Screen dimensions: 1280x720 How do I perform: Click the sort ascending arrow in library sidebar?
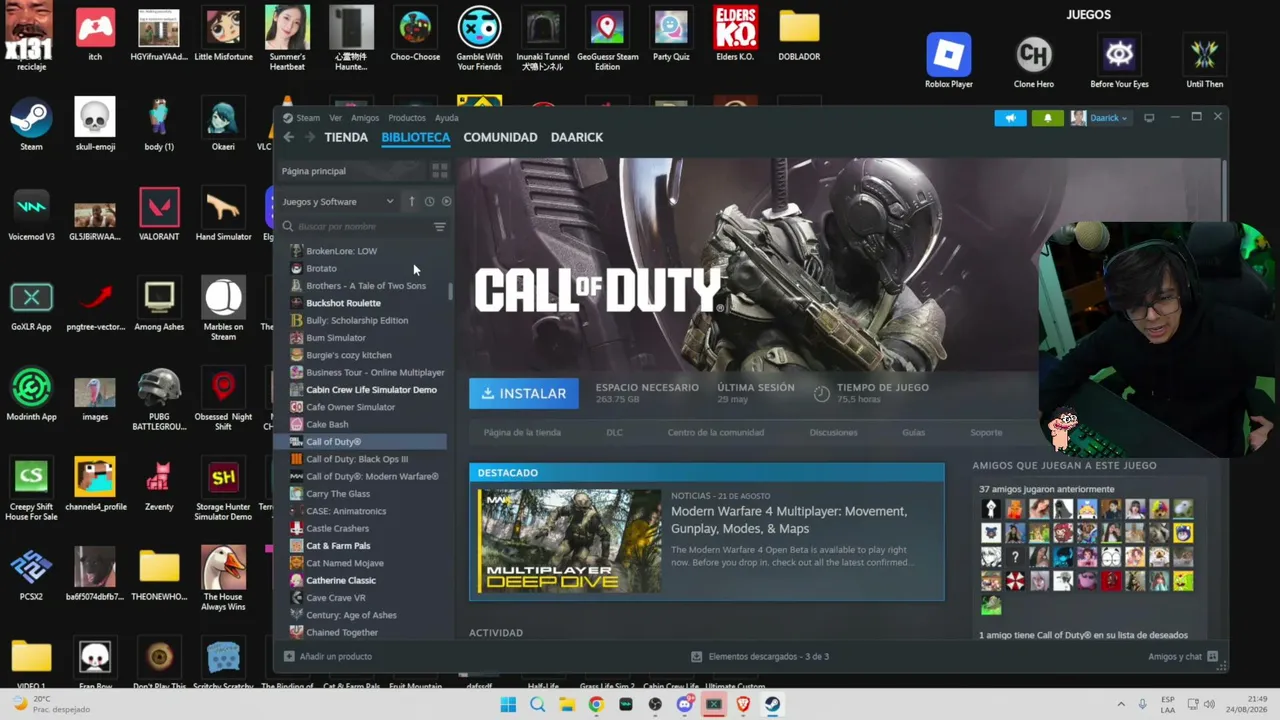[x=411, y=201]
